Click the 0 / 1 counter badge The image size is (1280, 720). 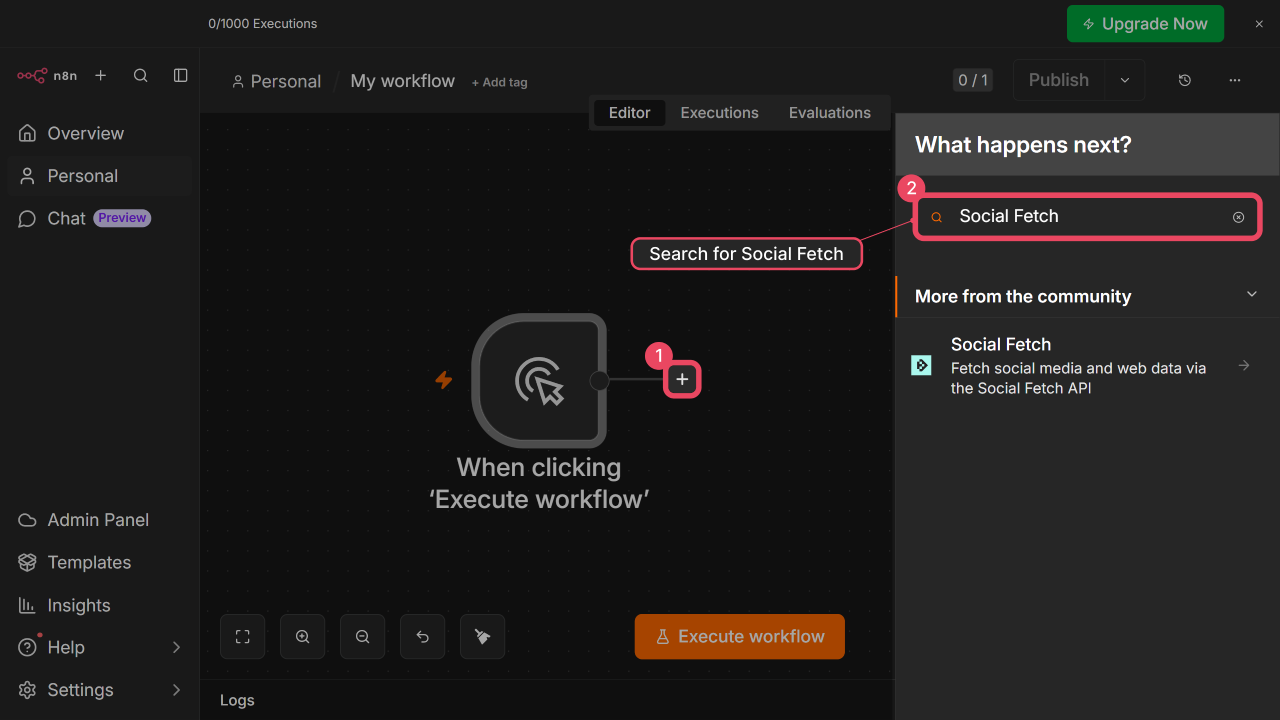(973, 80)
